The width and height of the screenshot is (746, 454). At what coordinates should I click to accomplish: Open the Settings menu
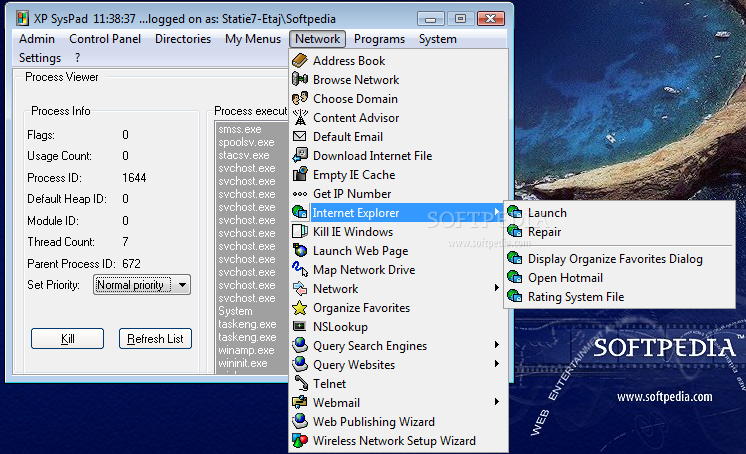[40, 58]
